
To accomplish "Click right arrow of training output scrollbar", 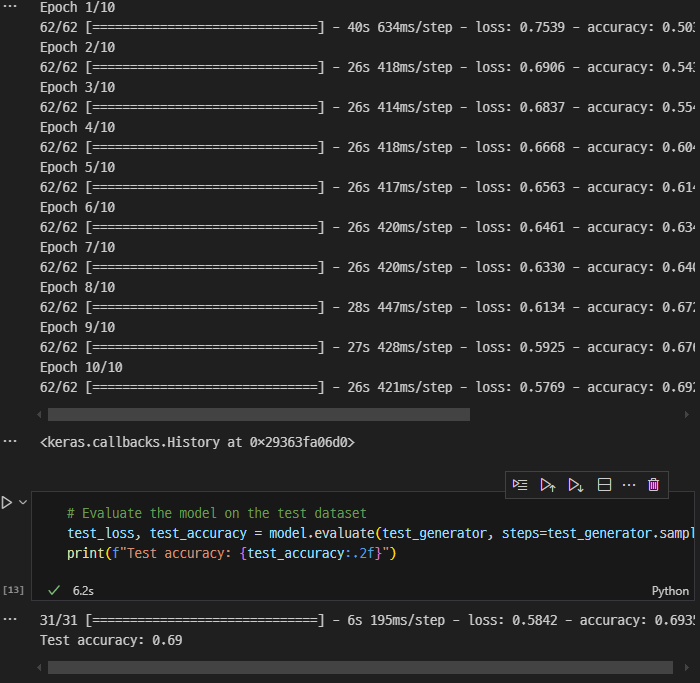I will coord(687,415).
